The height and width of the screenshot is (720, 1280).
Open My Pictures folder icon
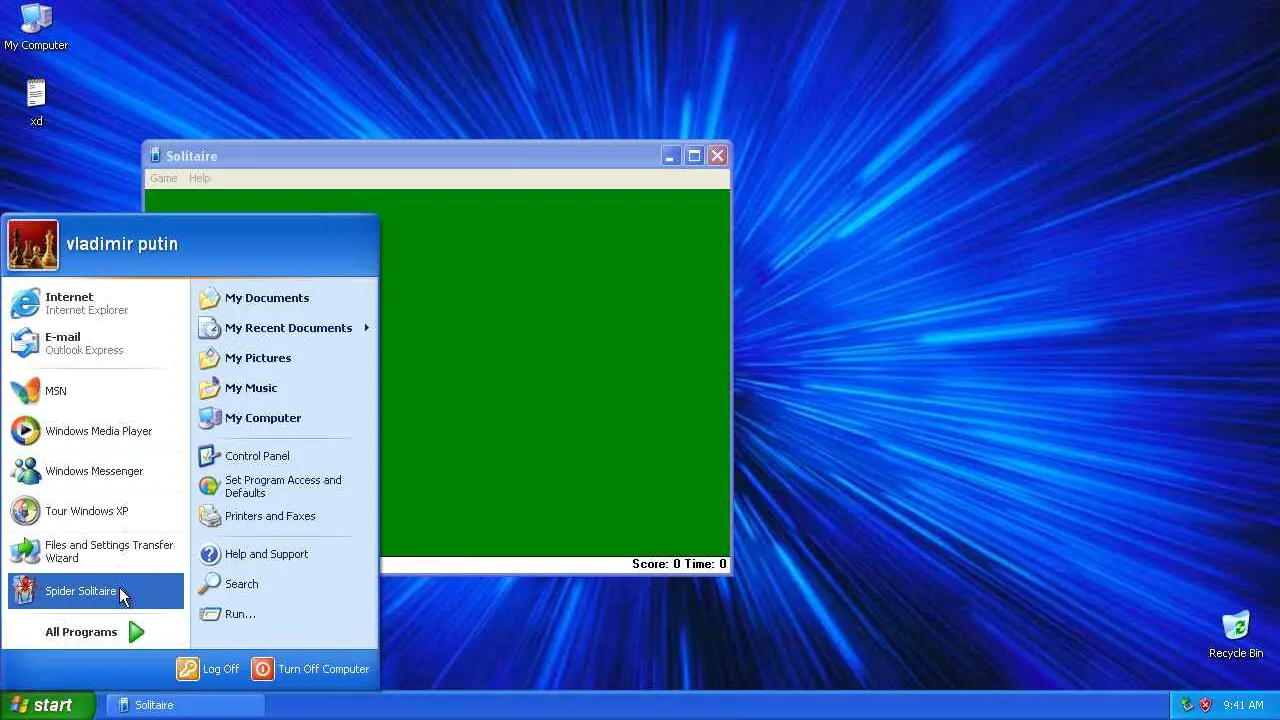point(208,358)
